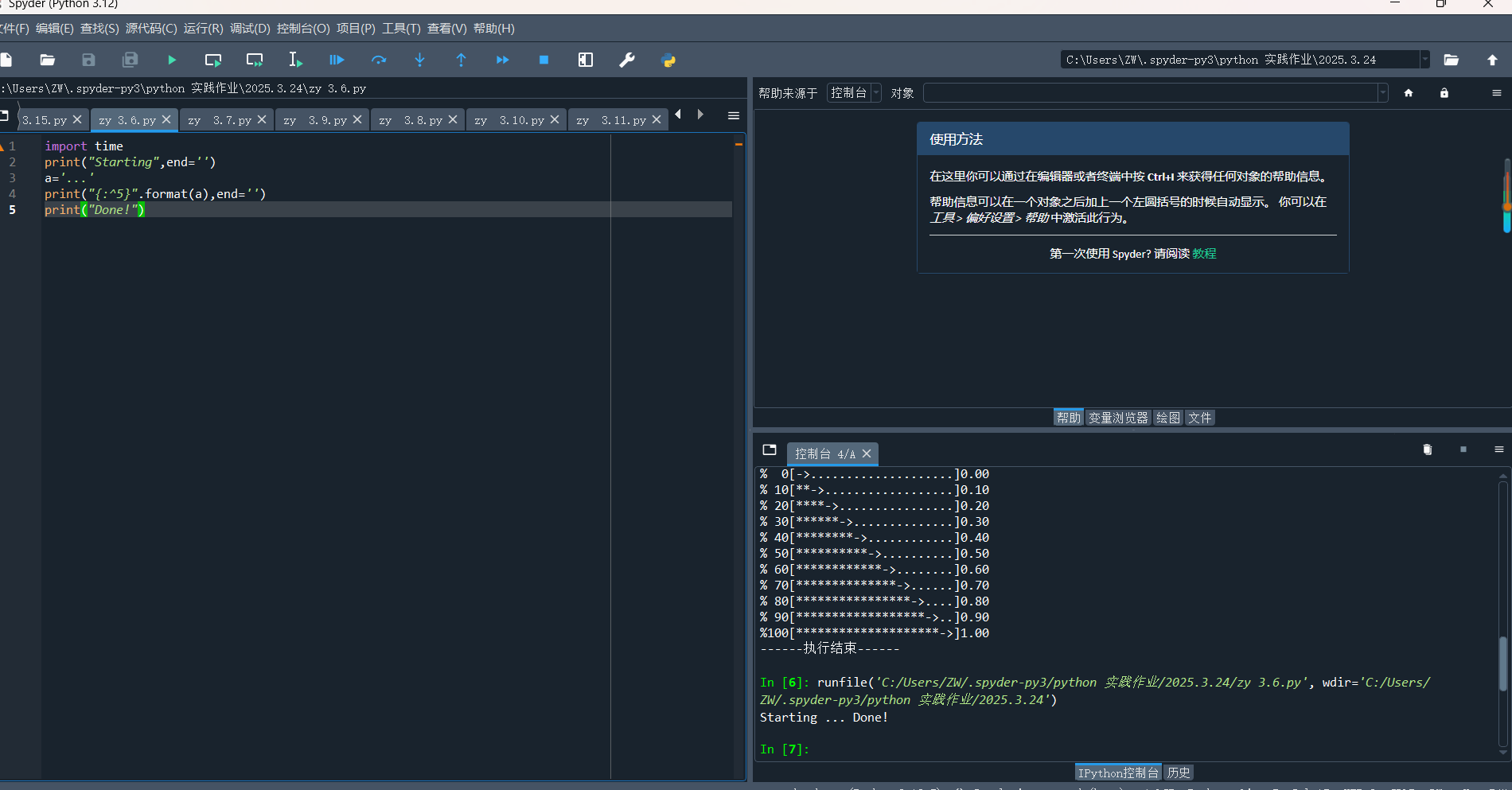1512x790 pixels.
Task: Open PYTHONPATH manager python icon
Action: pos(668,60)
